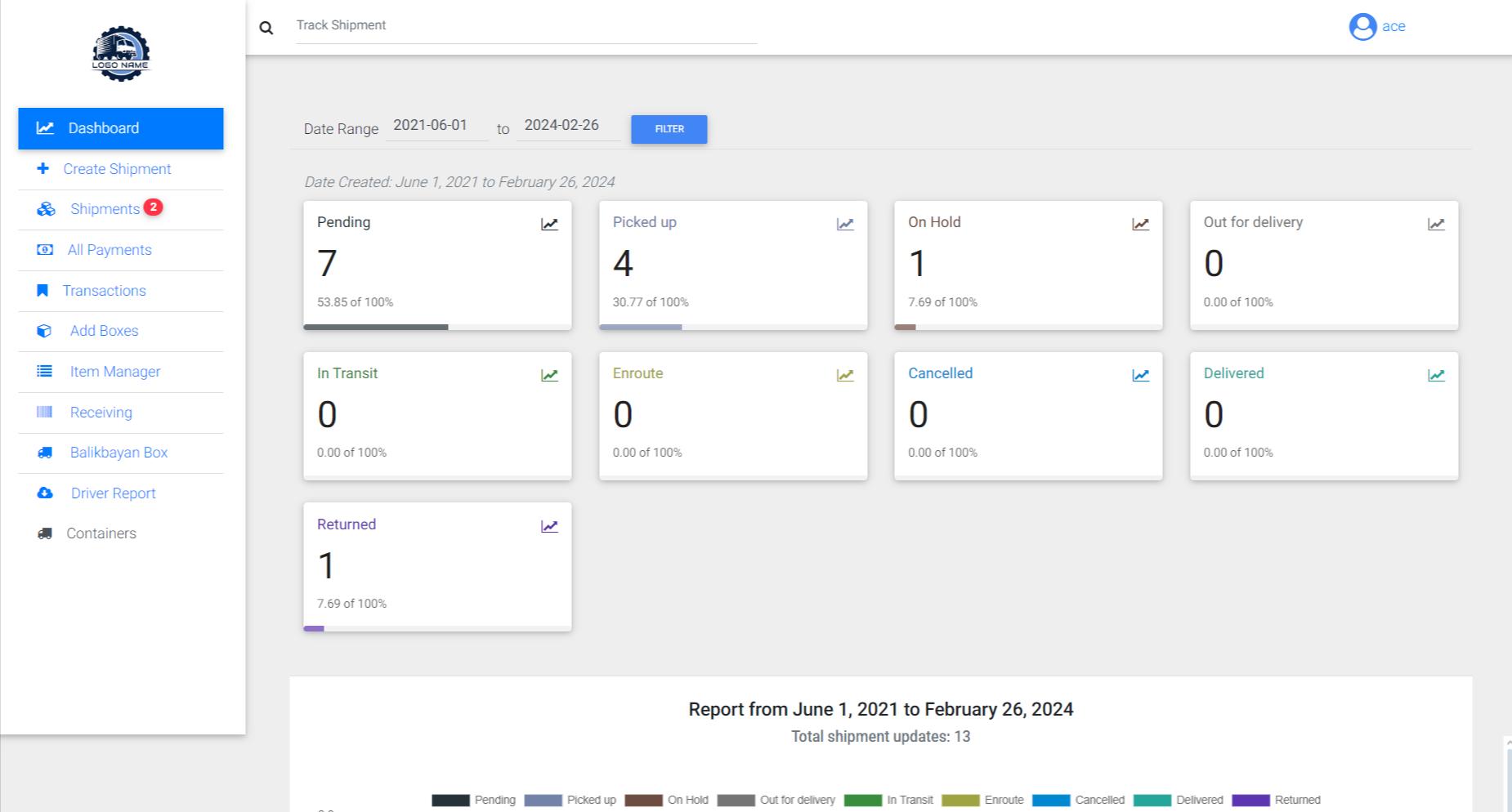The width and height of the screenshot is (1512, 812).
Task: Toggle the Delivered legend swatch
Action: click(x=1152, y=801)
